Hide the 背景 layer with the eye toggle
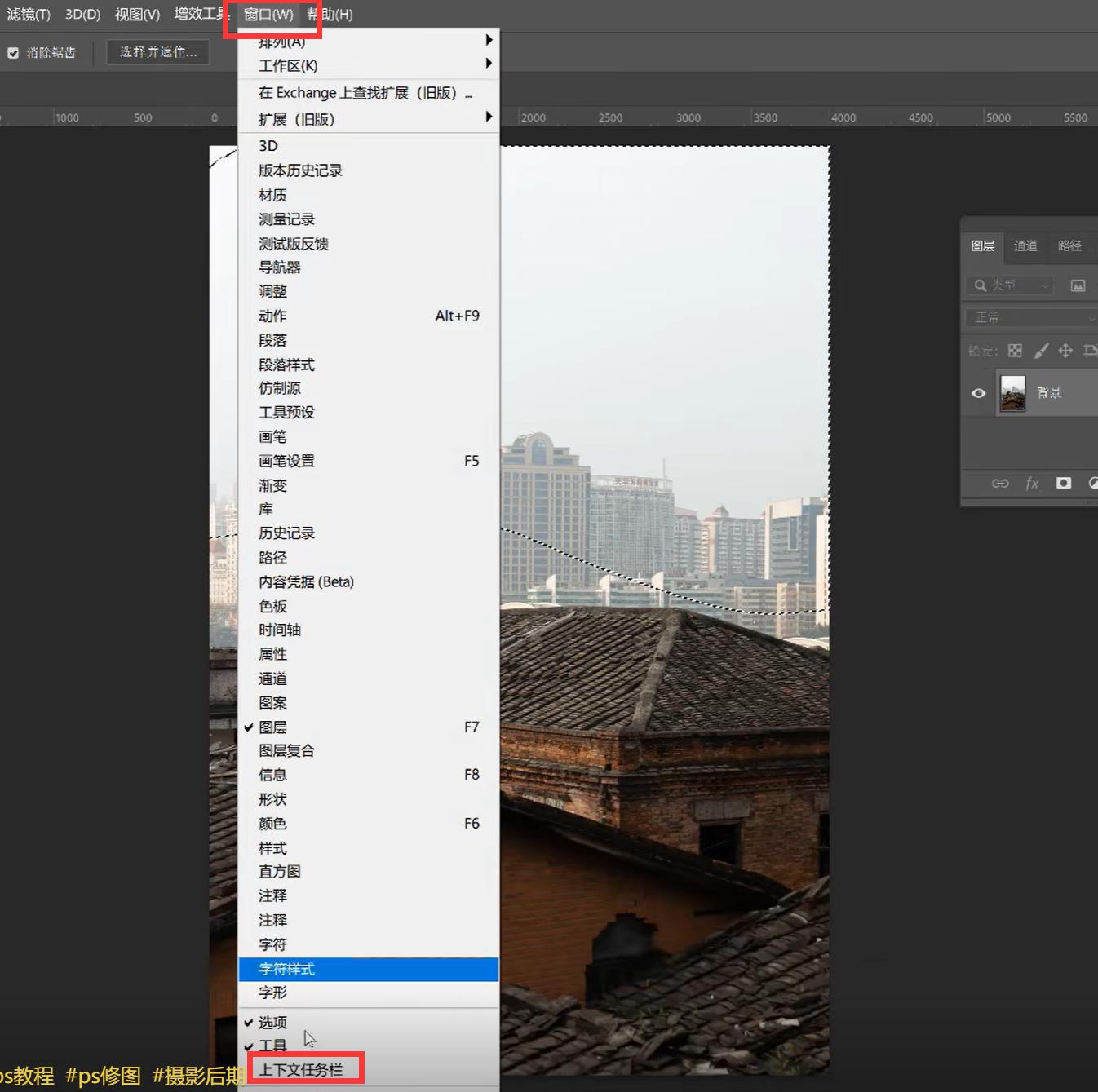This screenshot has height=1092, width=1098. [978, 392]
